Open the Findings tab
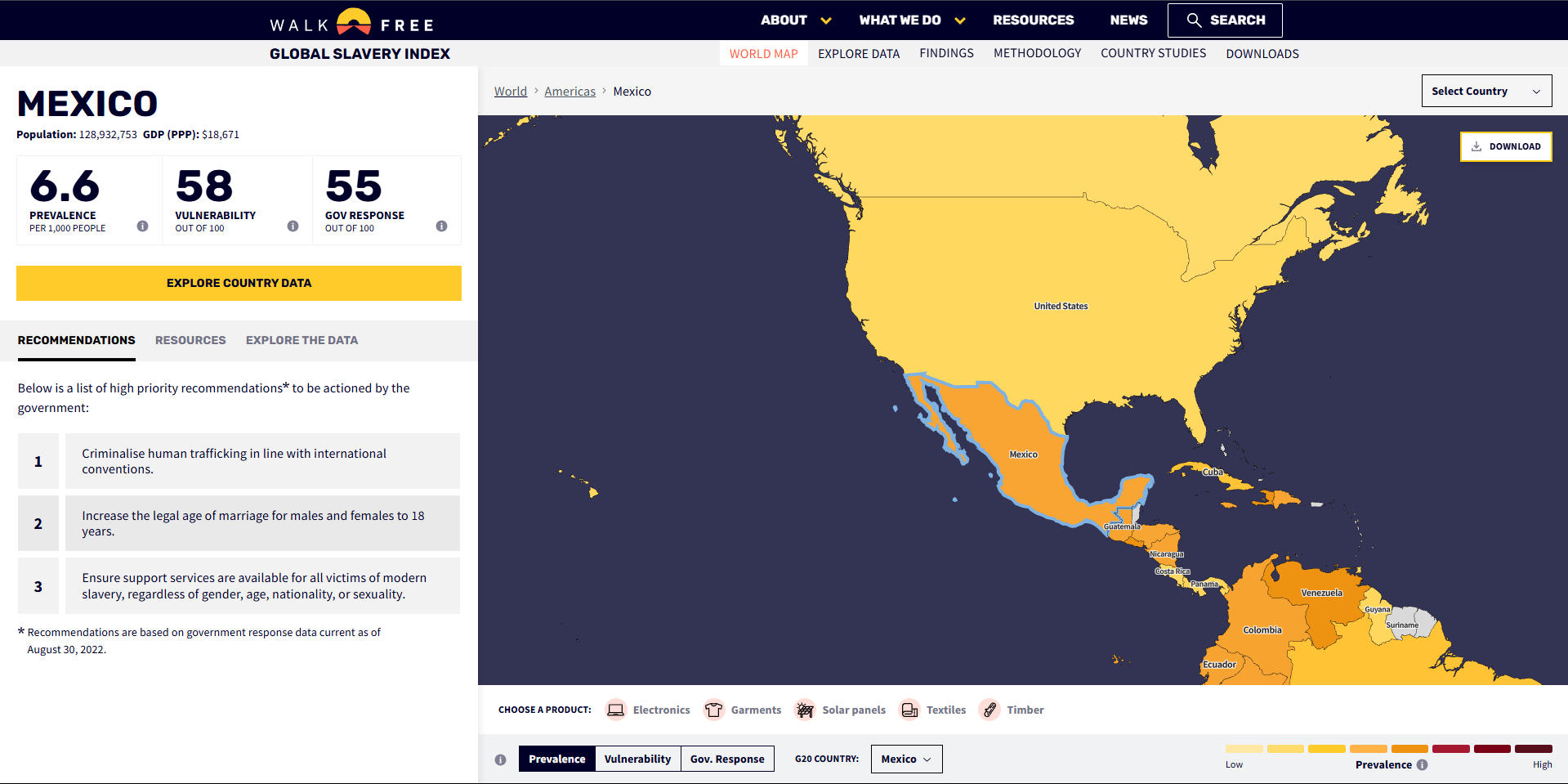The width and height of the screenshot is (1568, 784). (x=946, y=53)
